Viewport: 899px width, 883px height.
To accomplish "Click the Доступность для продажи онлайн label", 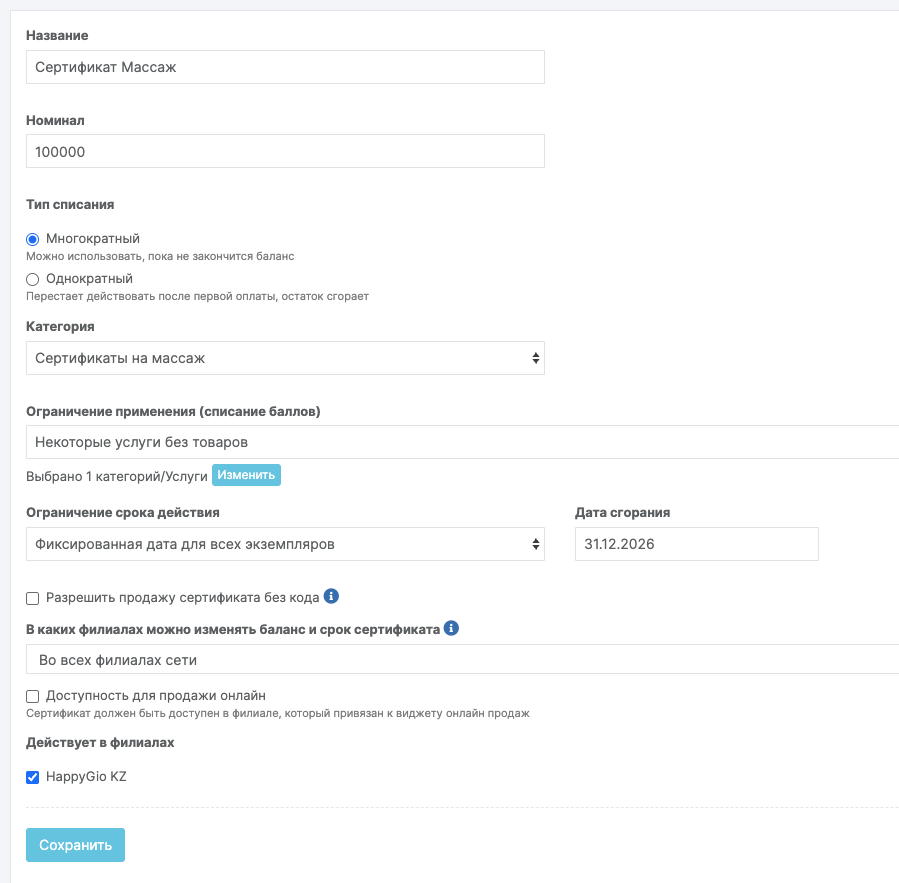I will tap(156, 696).
